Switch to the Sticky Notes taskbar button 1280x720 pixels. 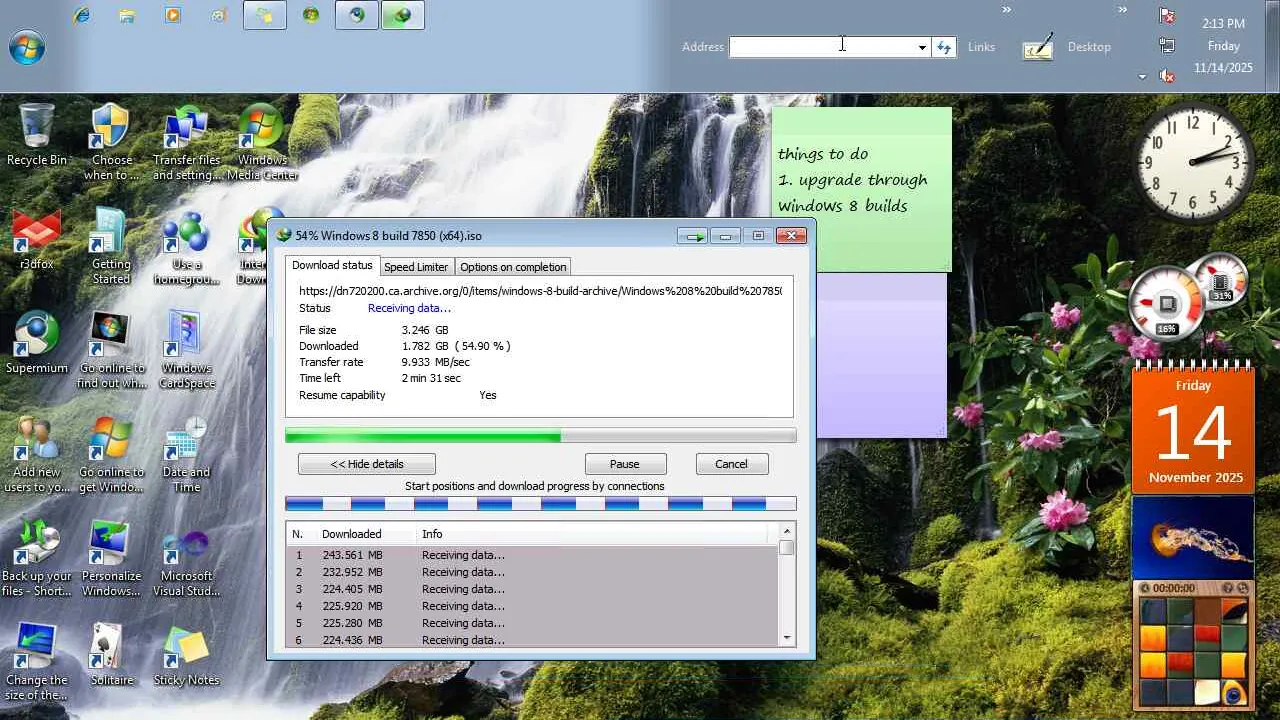(265, 15)
